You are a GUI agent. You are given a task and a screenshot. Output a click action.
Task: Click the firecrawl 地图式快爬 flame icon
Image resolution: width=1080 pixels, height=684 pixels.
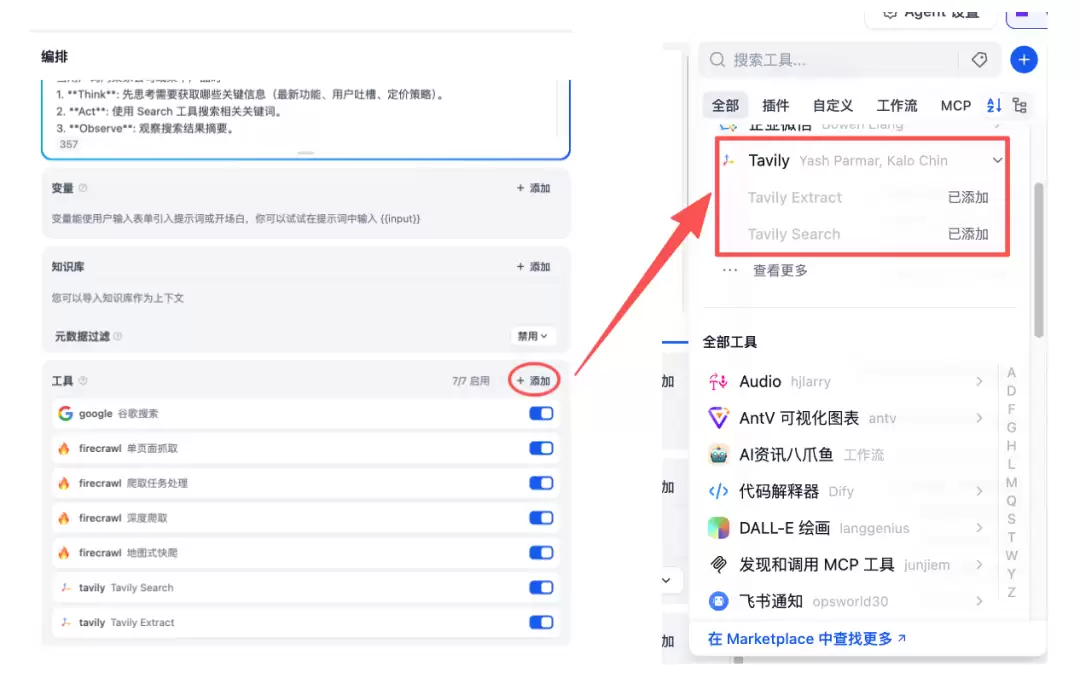click(64, 552)
